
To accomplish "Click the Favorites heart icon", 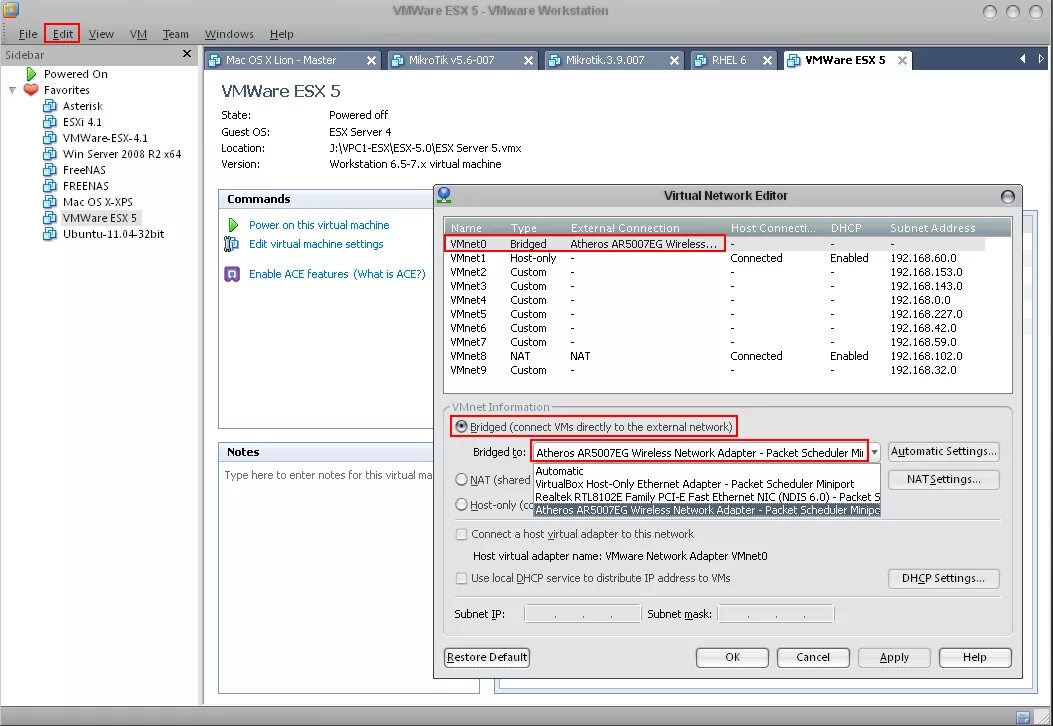I will coord(31,89).
